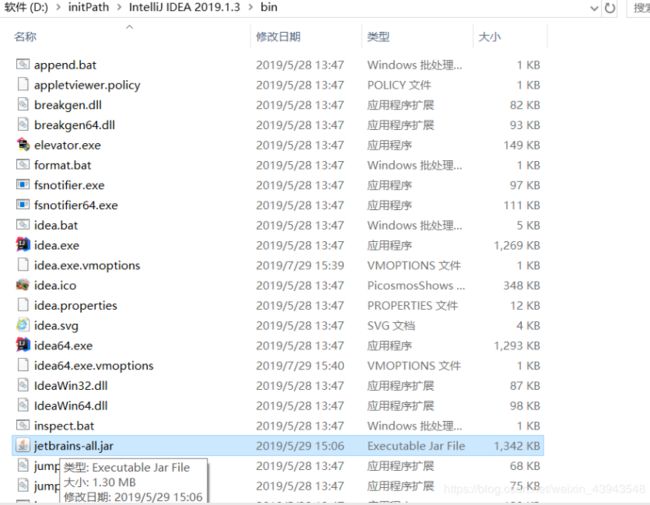This screenshot has width=650, height=505.
Task: Click the search box beside refresh
Action: coord(639,8)
